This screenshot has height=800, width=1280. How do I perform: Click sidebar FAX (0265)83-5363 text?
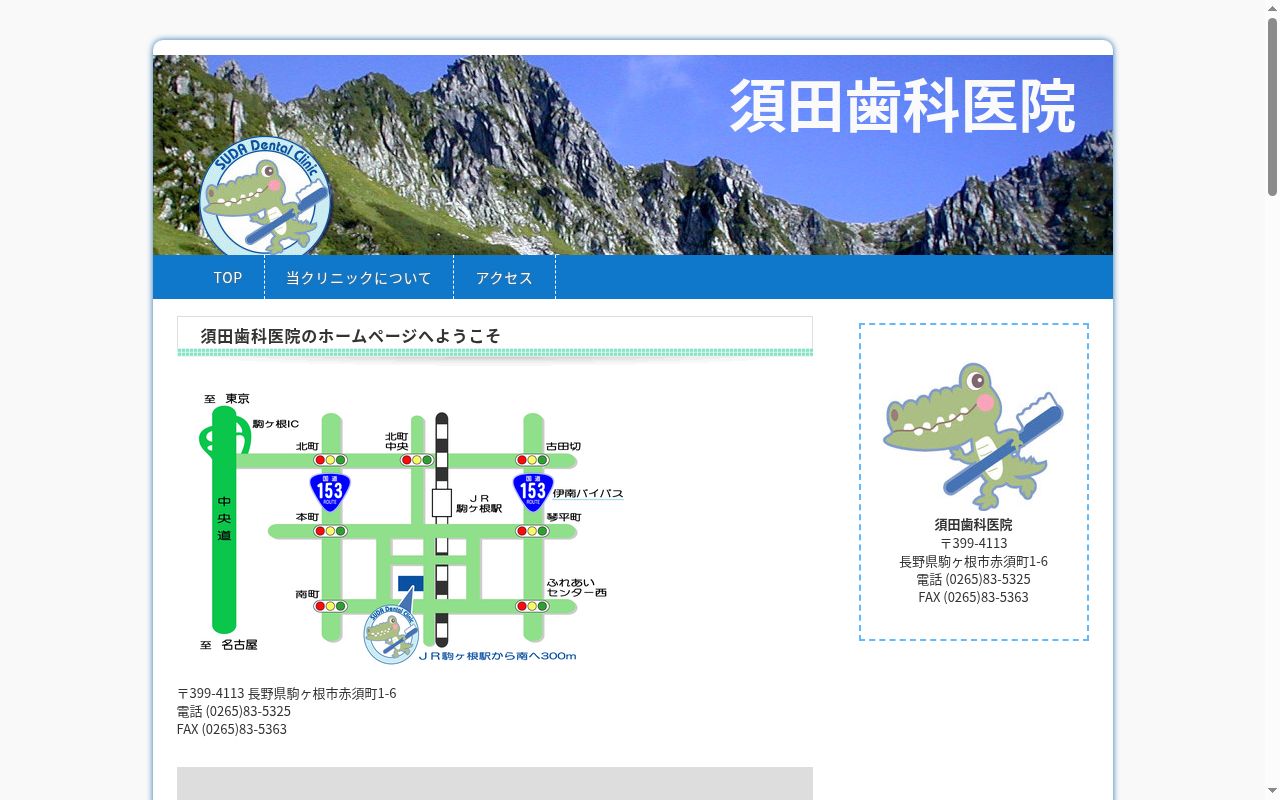point(973,597)
